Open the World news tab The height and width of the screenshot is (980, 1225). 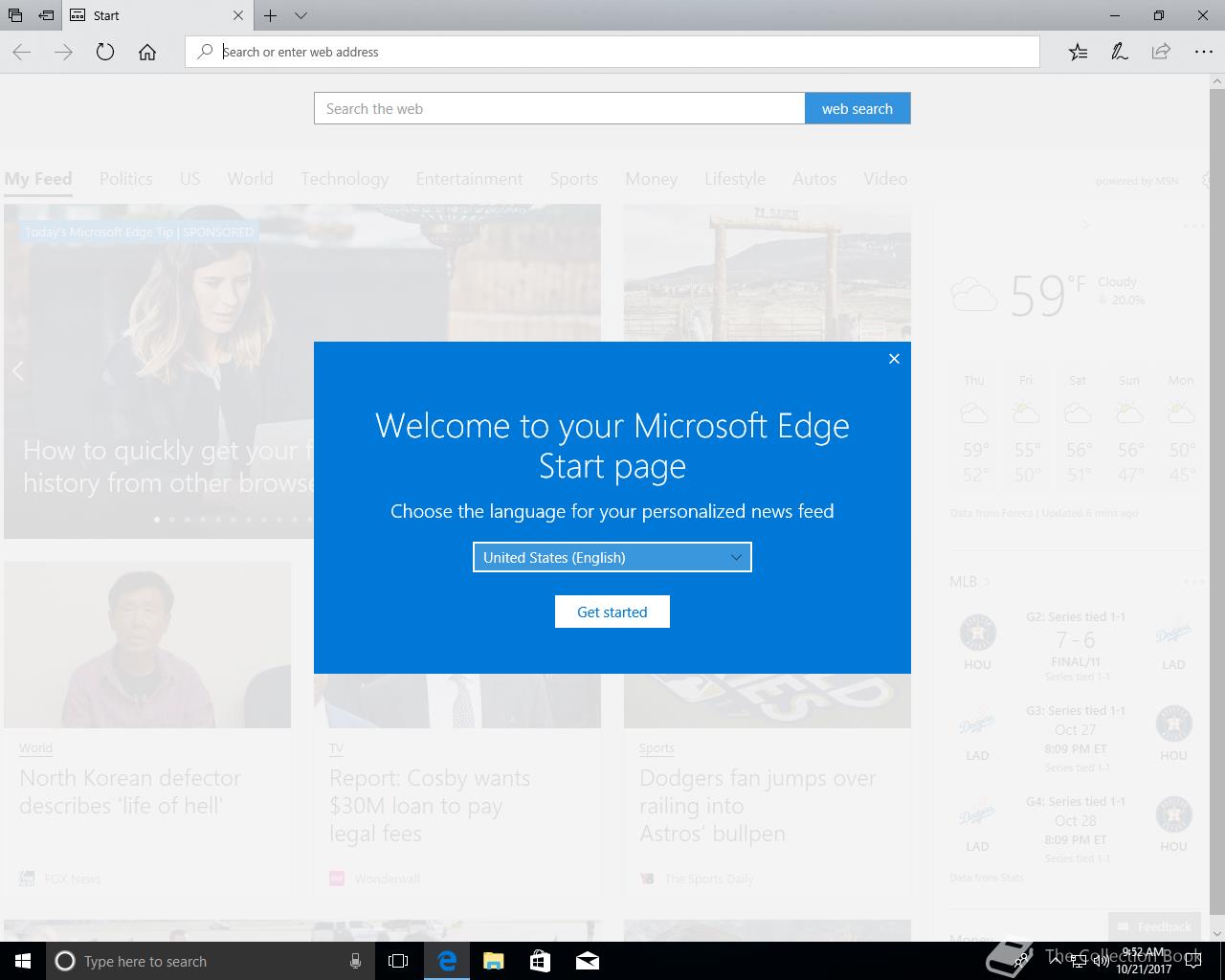point(250,179)
